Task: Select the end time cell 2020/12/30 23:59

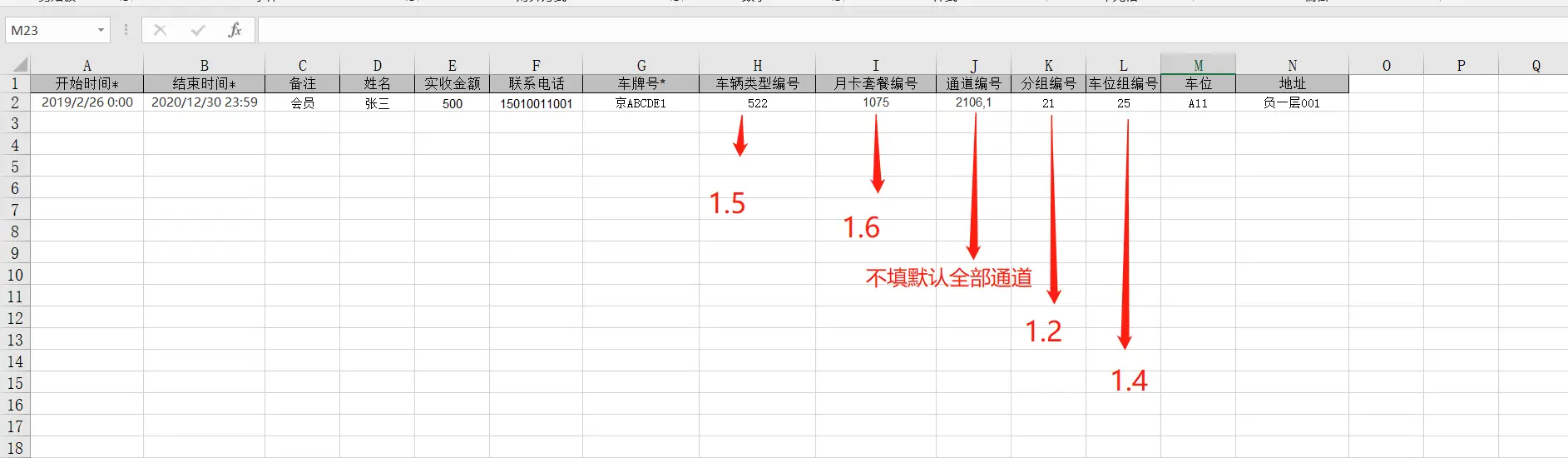Action: [x=204, y=102]
